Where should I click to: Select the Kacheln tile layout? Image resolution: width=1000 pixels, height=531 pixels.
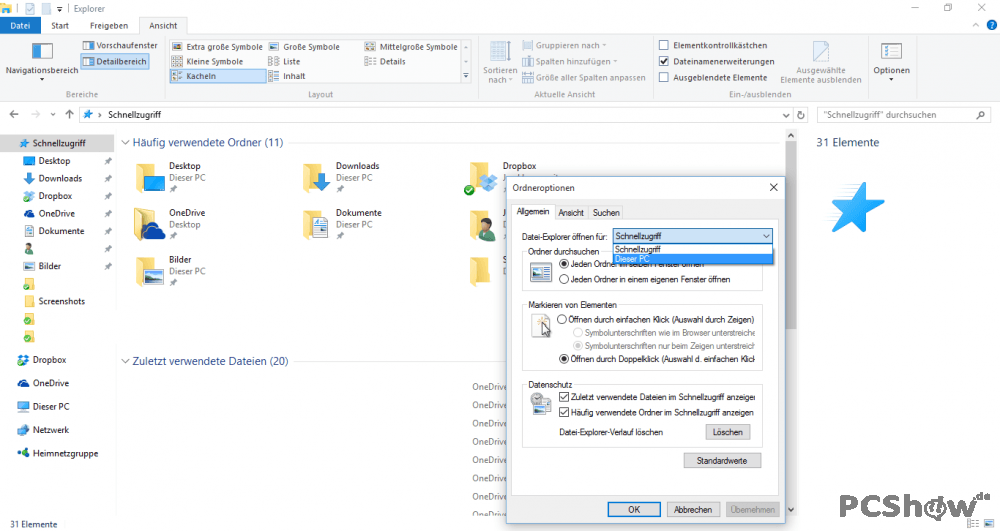click(x=217, y=76)
